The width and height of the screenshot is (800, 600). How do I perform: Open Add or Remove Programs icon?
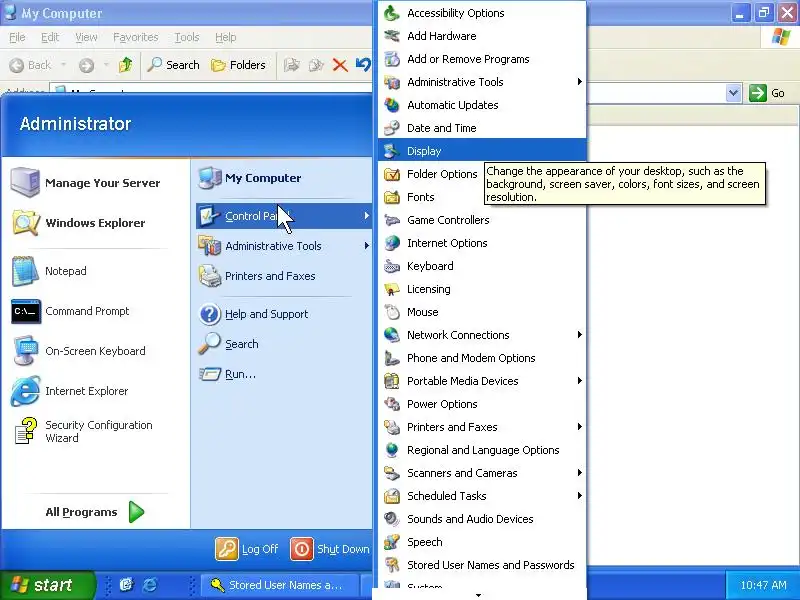point(391,59)
